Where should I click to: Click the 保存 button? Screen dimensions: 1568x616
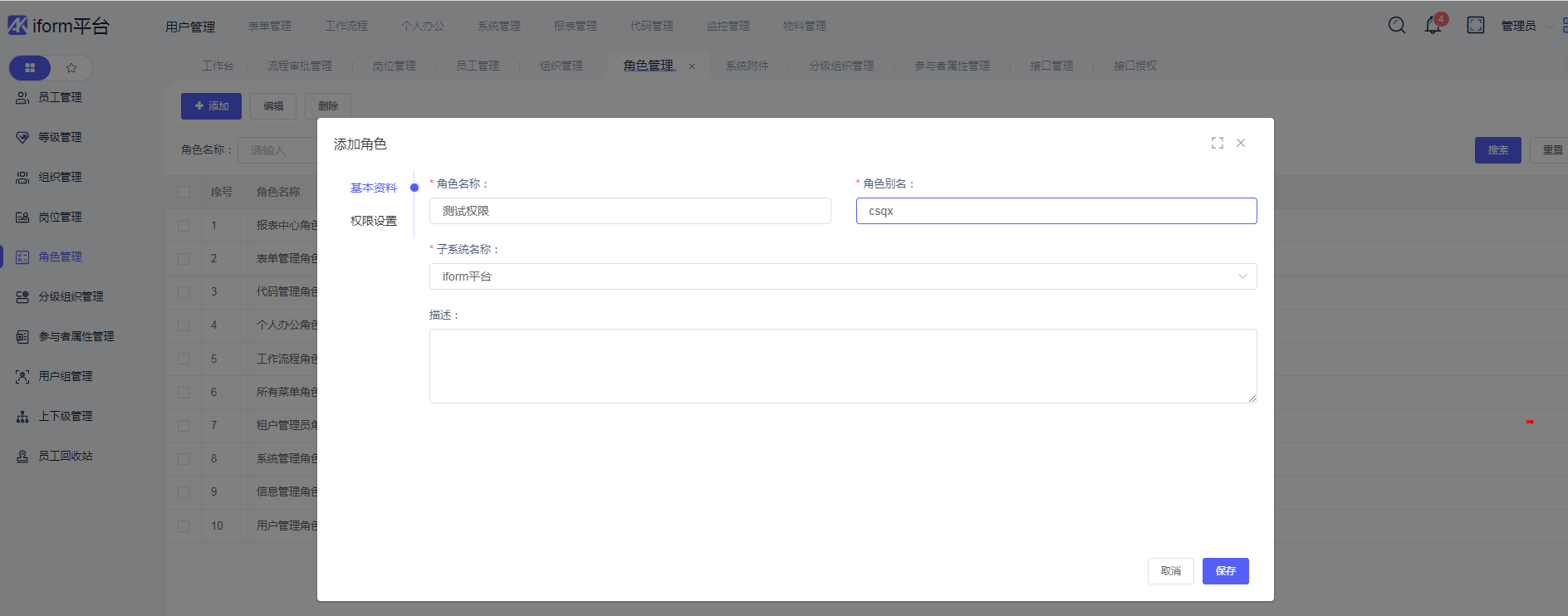click(1225, 571)
